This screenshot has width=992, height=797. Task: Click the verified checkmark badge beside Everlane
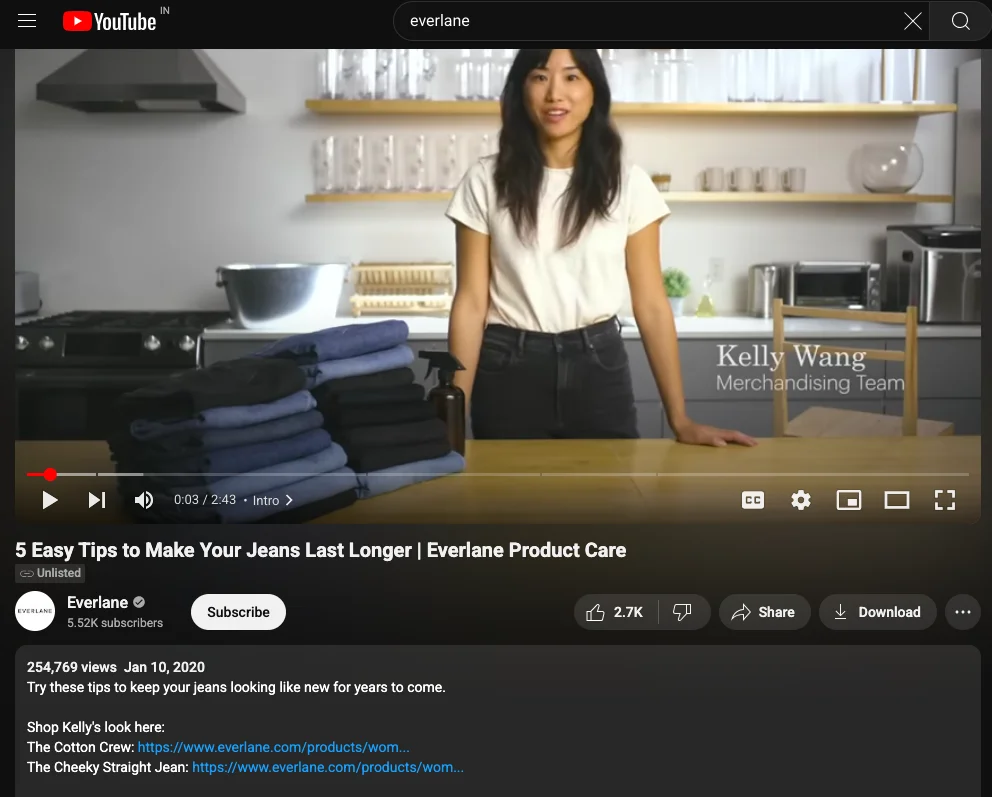click(x=139, y=602)
